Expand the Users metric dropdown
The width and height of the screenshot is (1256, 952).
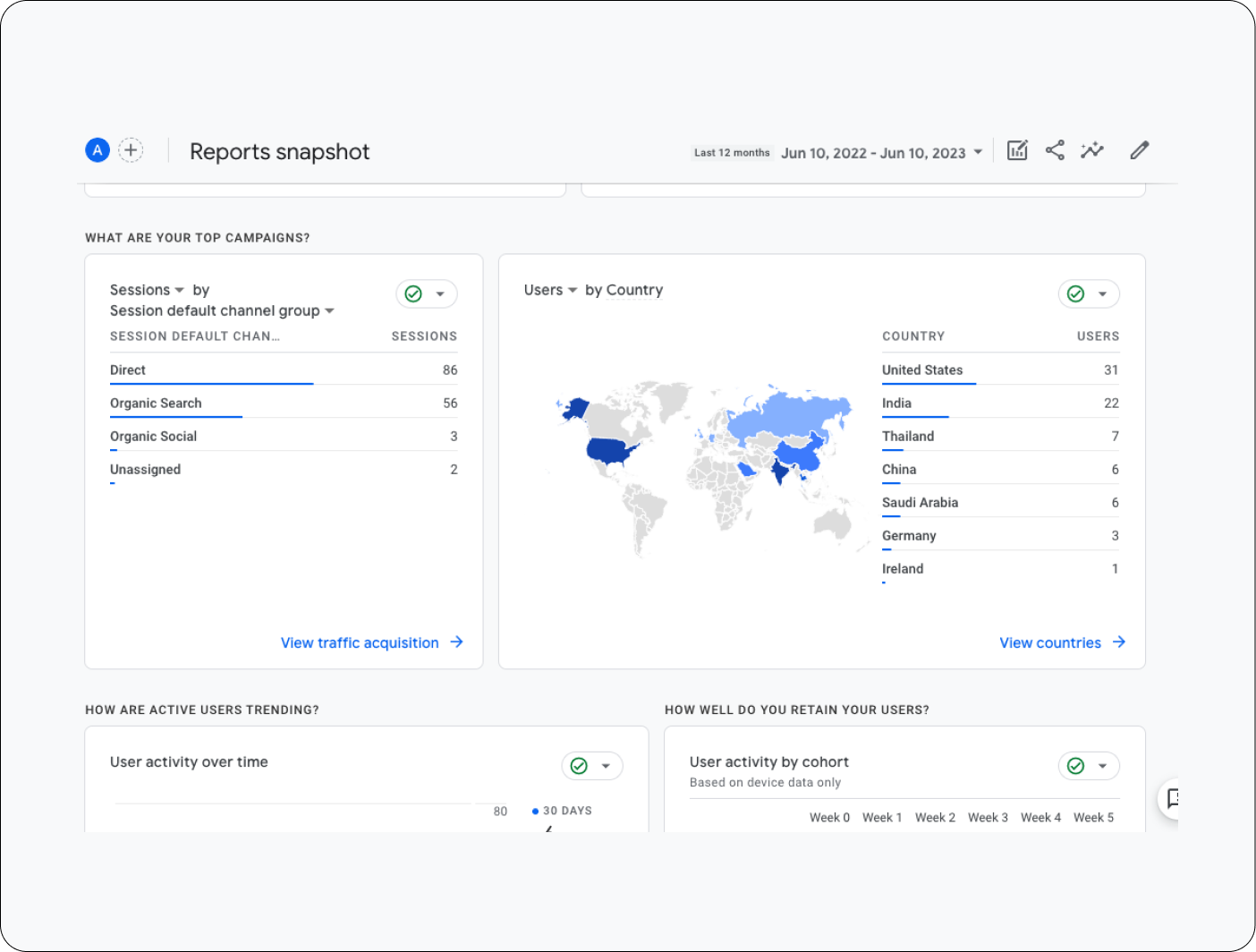click(573, 290)
